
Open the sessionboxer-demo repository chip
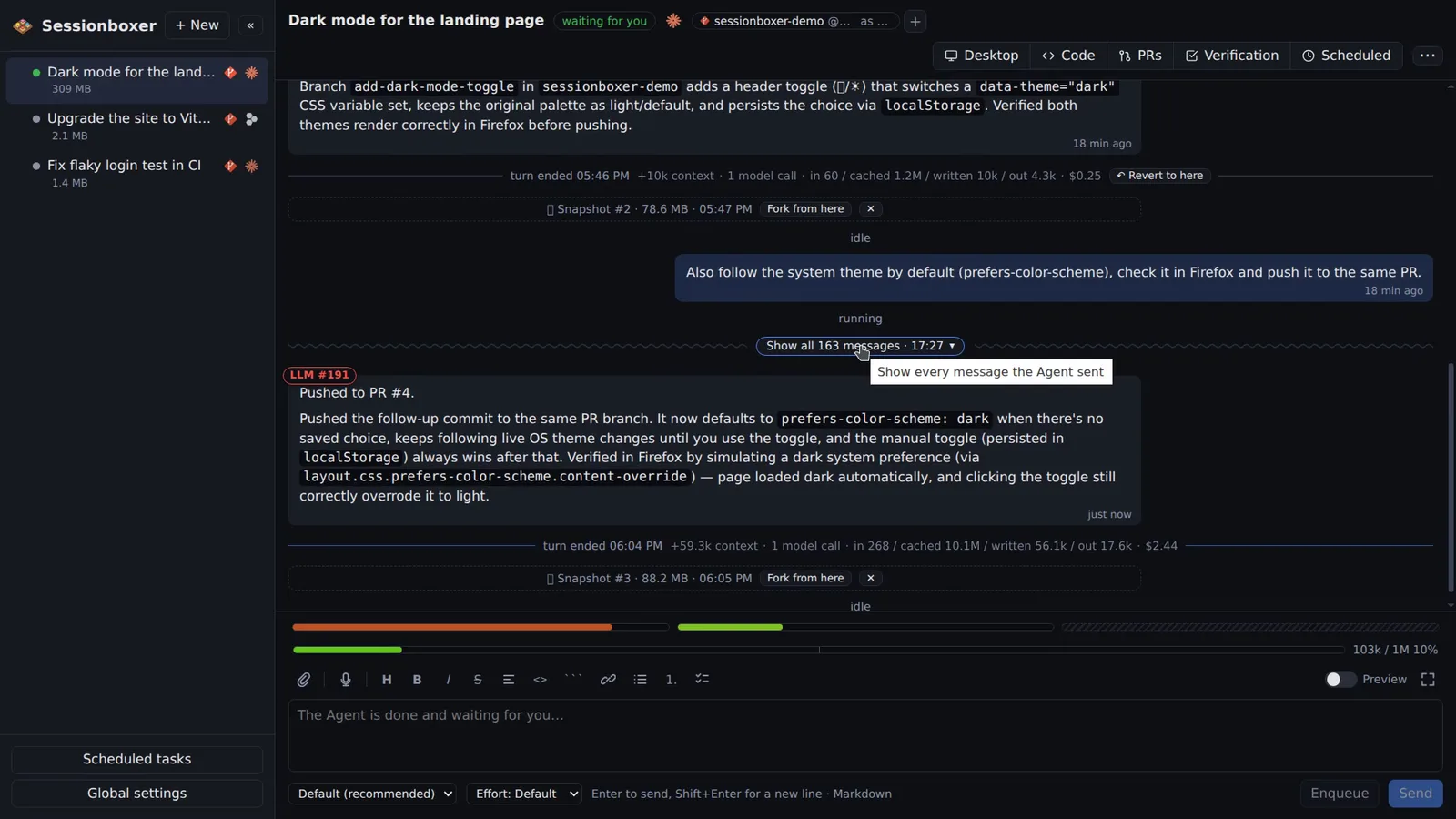794,21
